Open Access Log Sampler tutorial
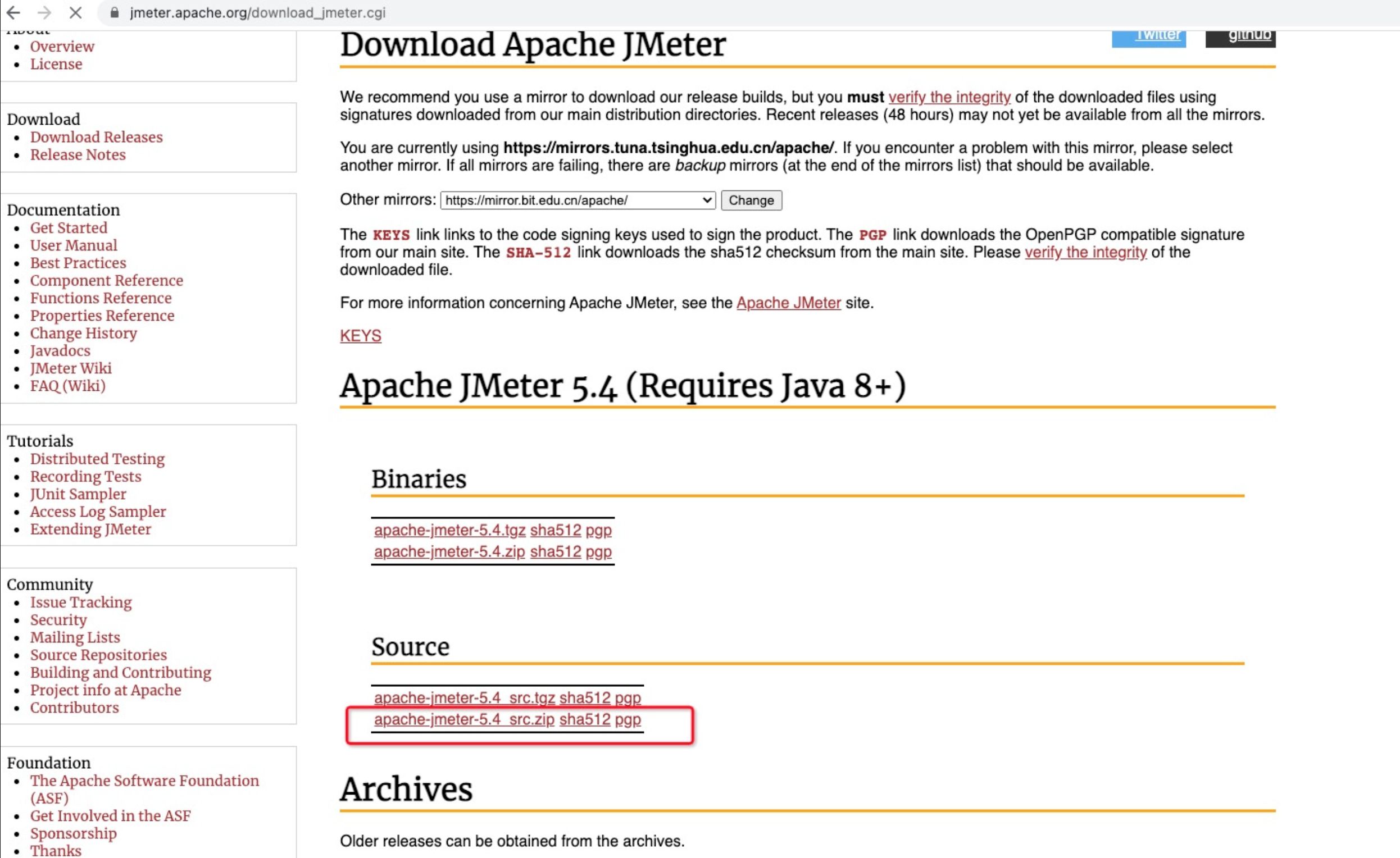 pos(98,512)
